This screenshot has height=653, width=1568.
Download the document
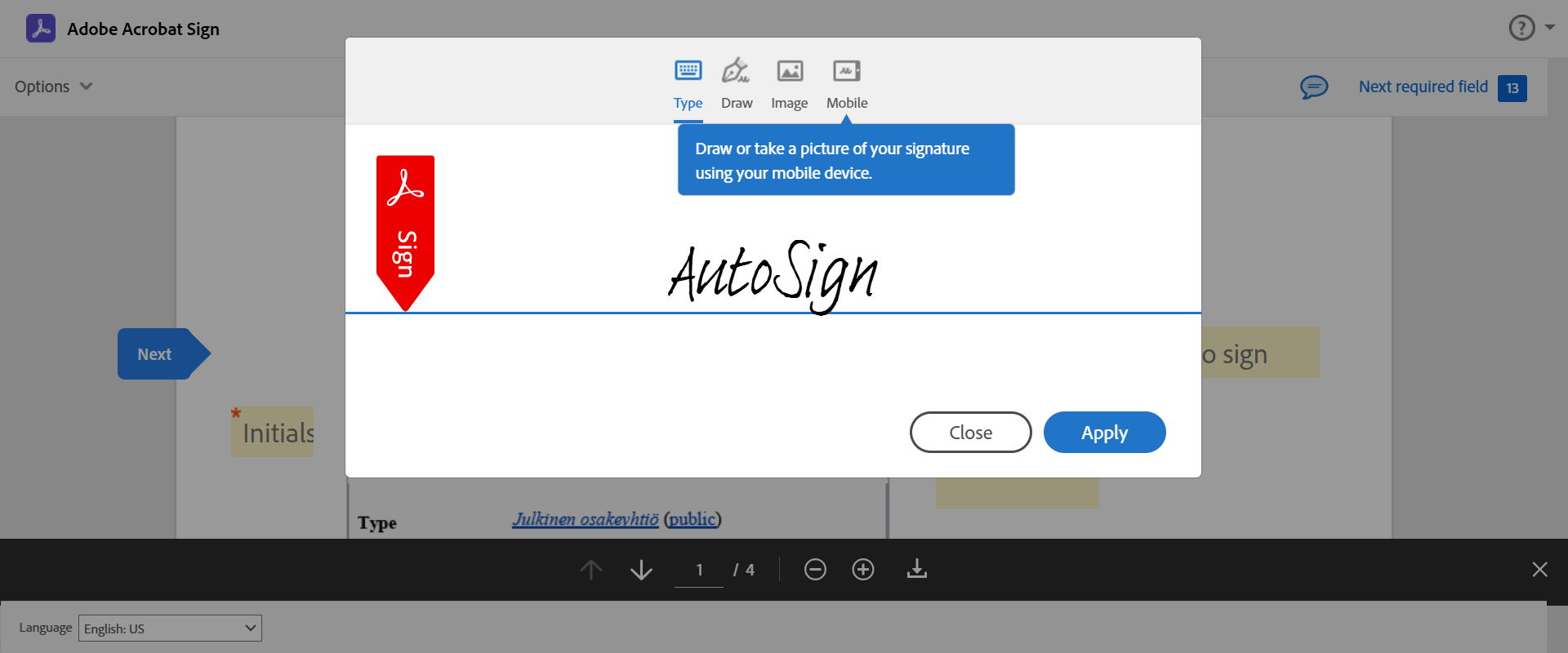pos(917,569)
